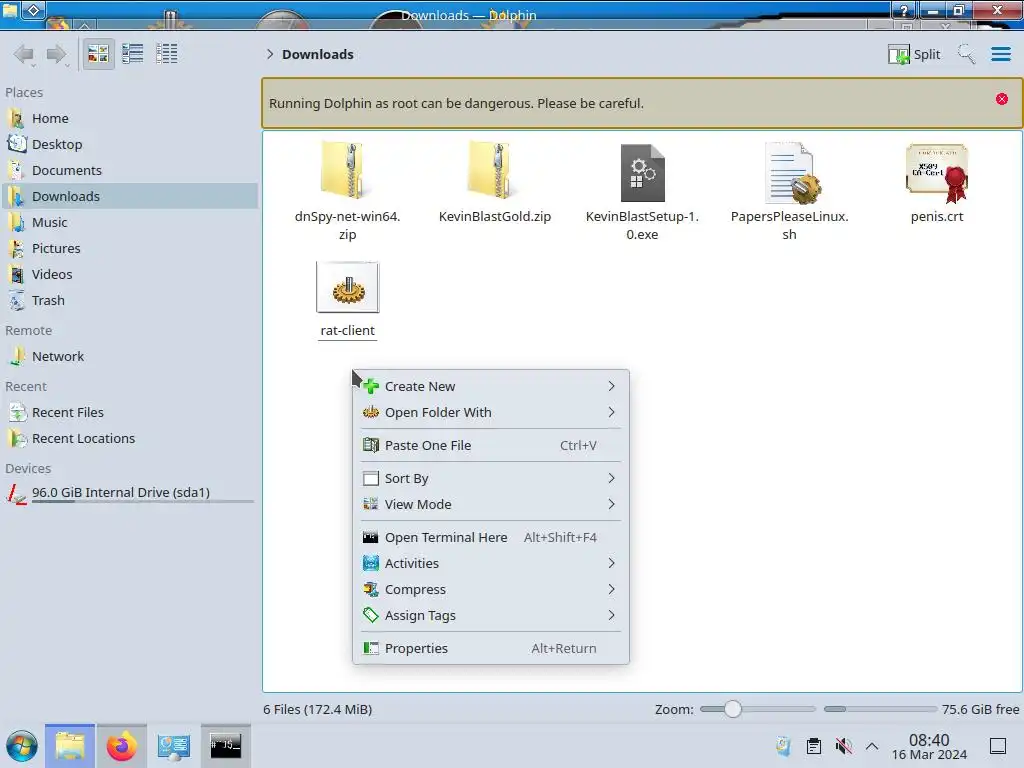The height and width of the screenshot is (768, 1024).
Task: Click the Dolphin file manager taskbar icon
Action: tap(70, 746)
